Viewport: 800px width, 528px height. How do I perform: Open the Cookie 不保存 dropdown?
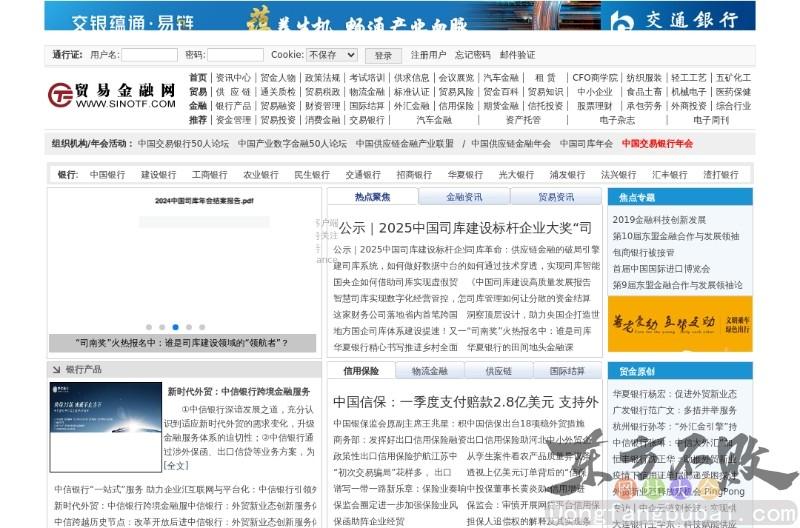click(x=332, y=55)
